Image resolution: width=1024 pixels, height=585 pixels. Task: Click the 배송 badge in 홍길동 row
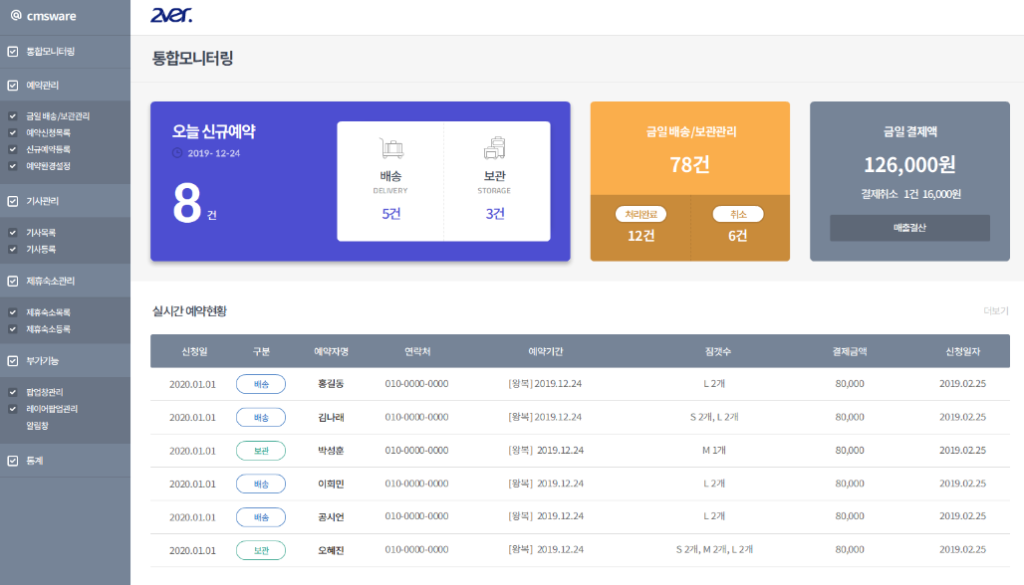tap(261, 384)
